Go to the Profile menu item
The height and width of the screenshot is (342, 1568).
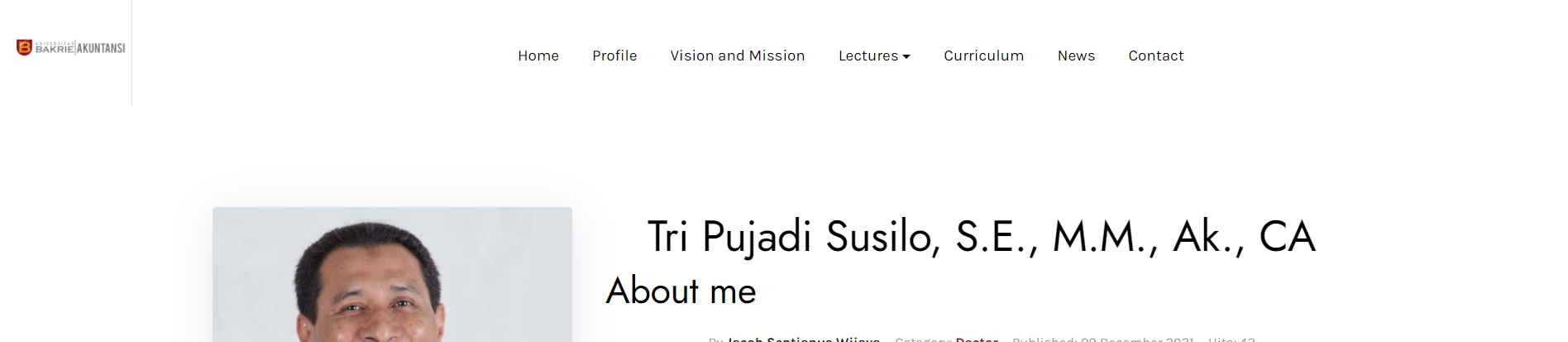614,55
